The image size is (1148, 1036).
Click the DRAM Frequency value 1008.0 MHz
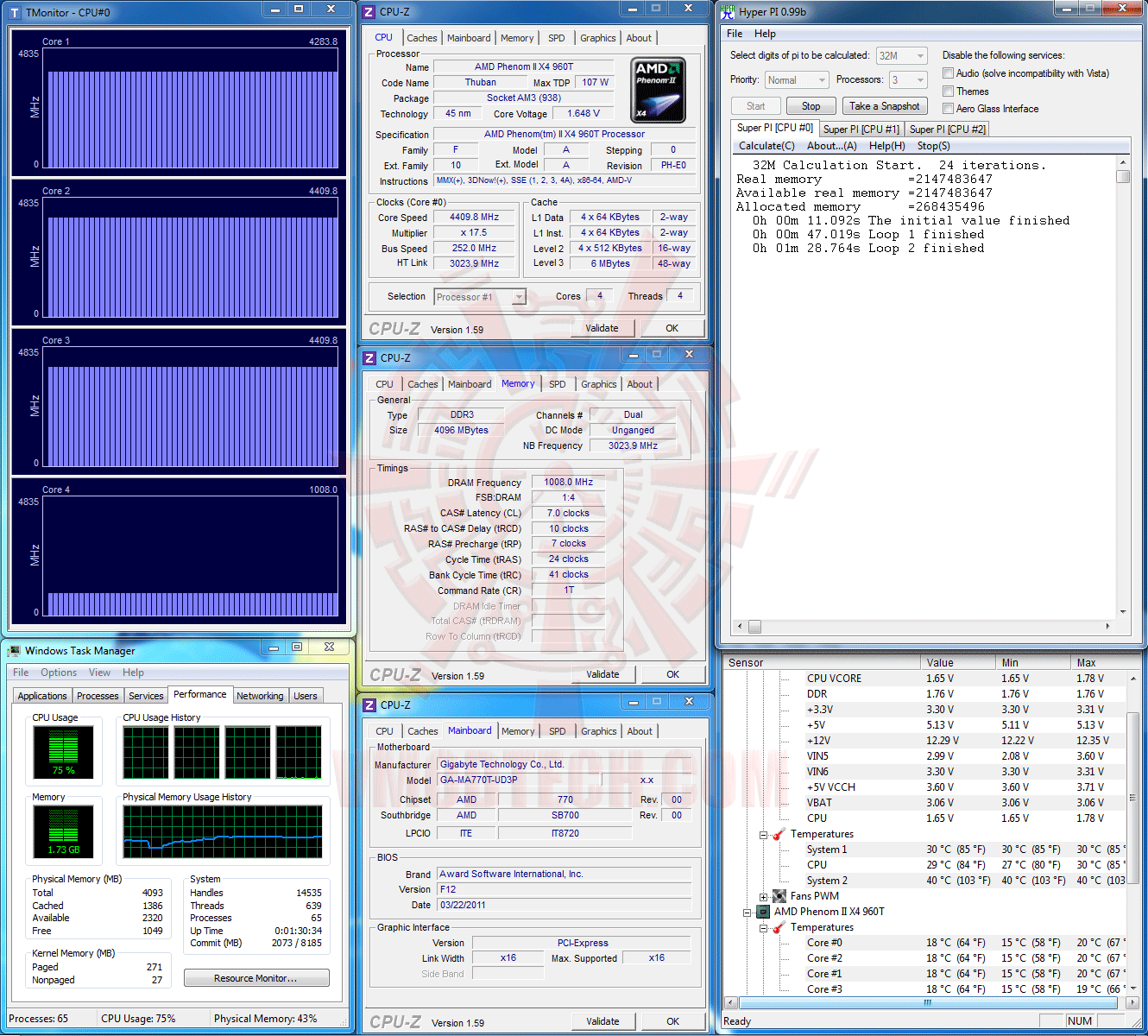(569, 482)
